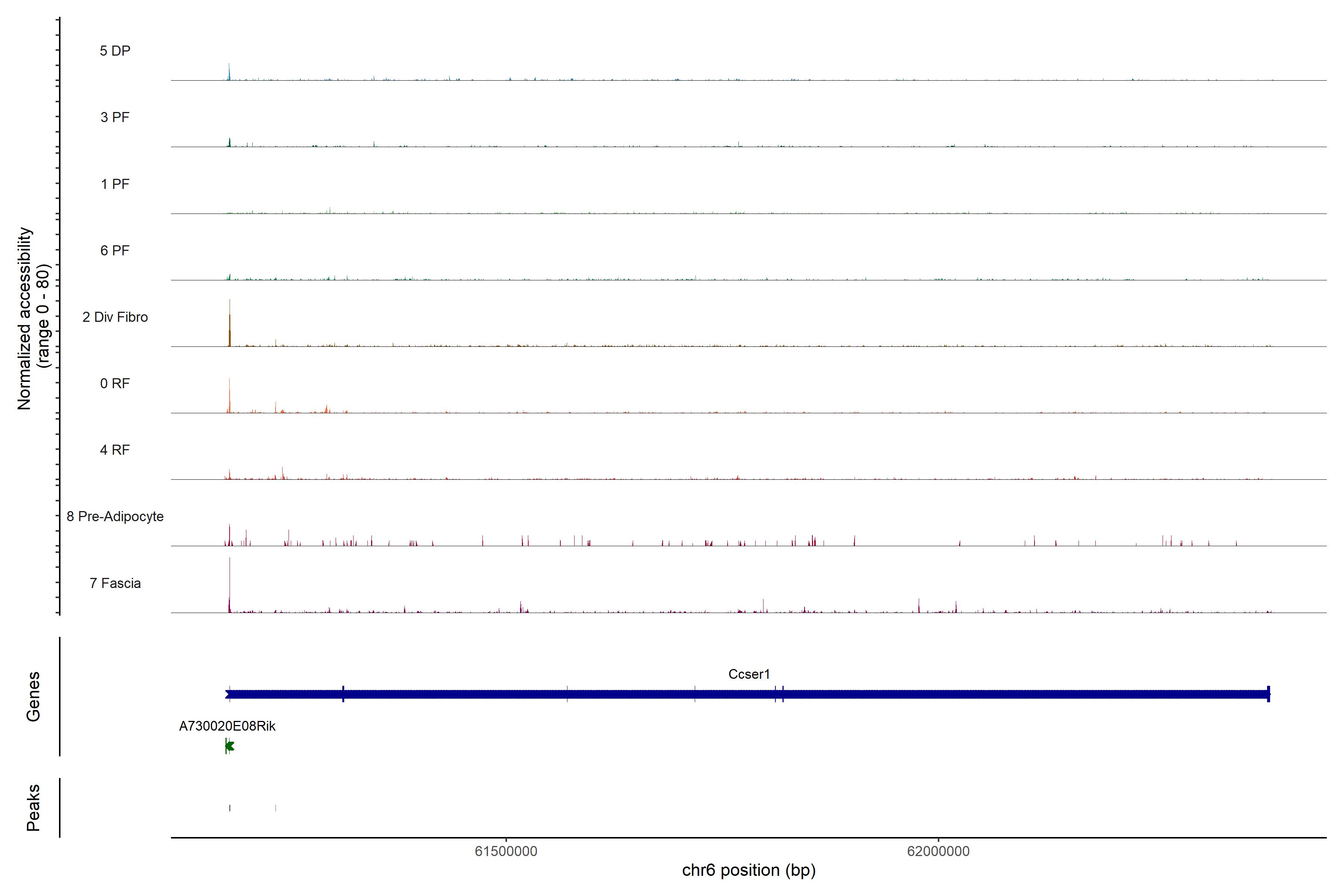
Task: Click the Ccser1 gene name label
Action: pos(749,674)
